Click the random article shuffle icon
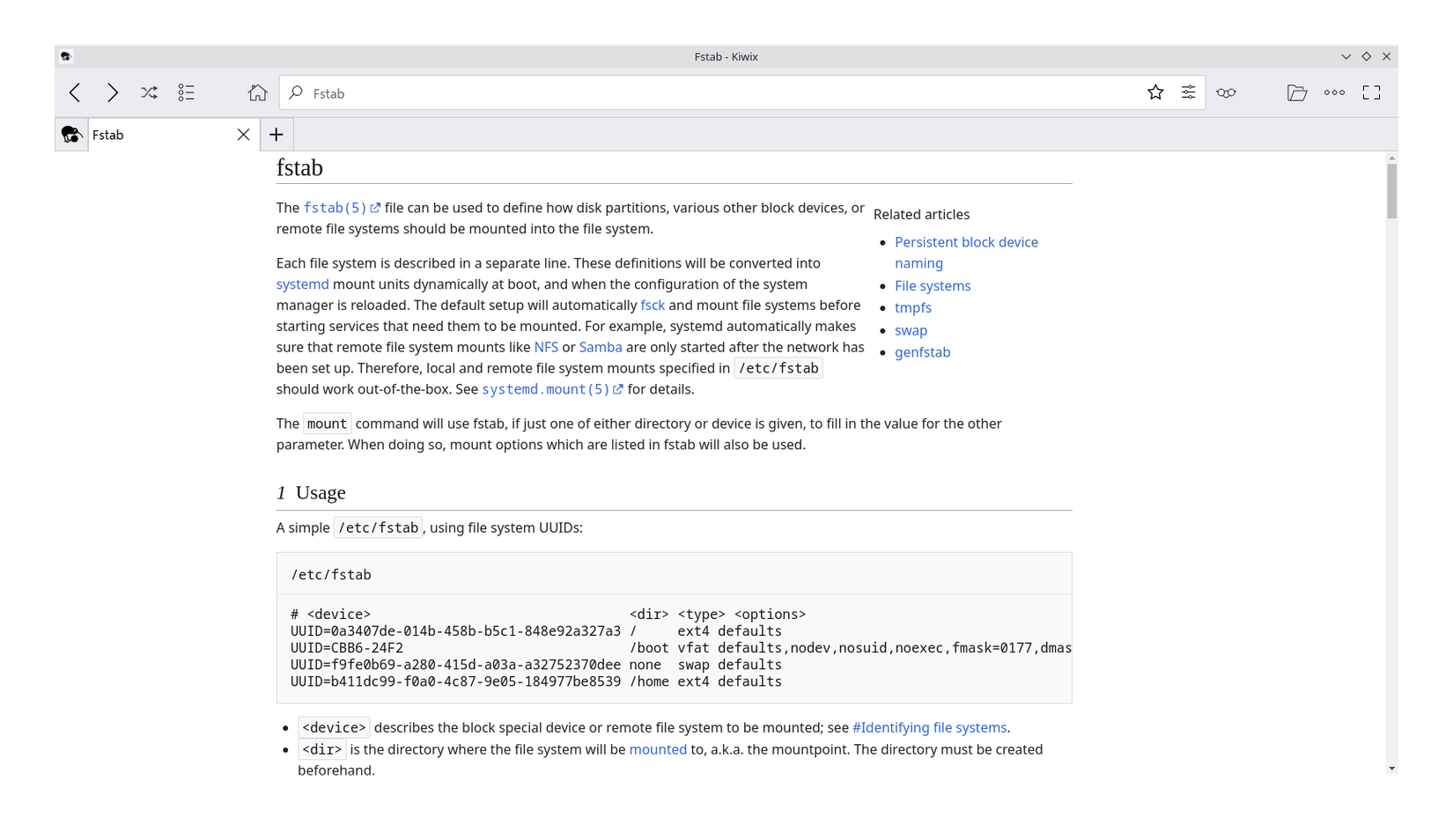 click(x=149, y=92)
